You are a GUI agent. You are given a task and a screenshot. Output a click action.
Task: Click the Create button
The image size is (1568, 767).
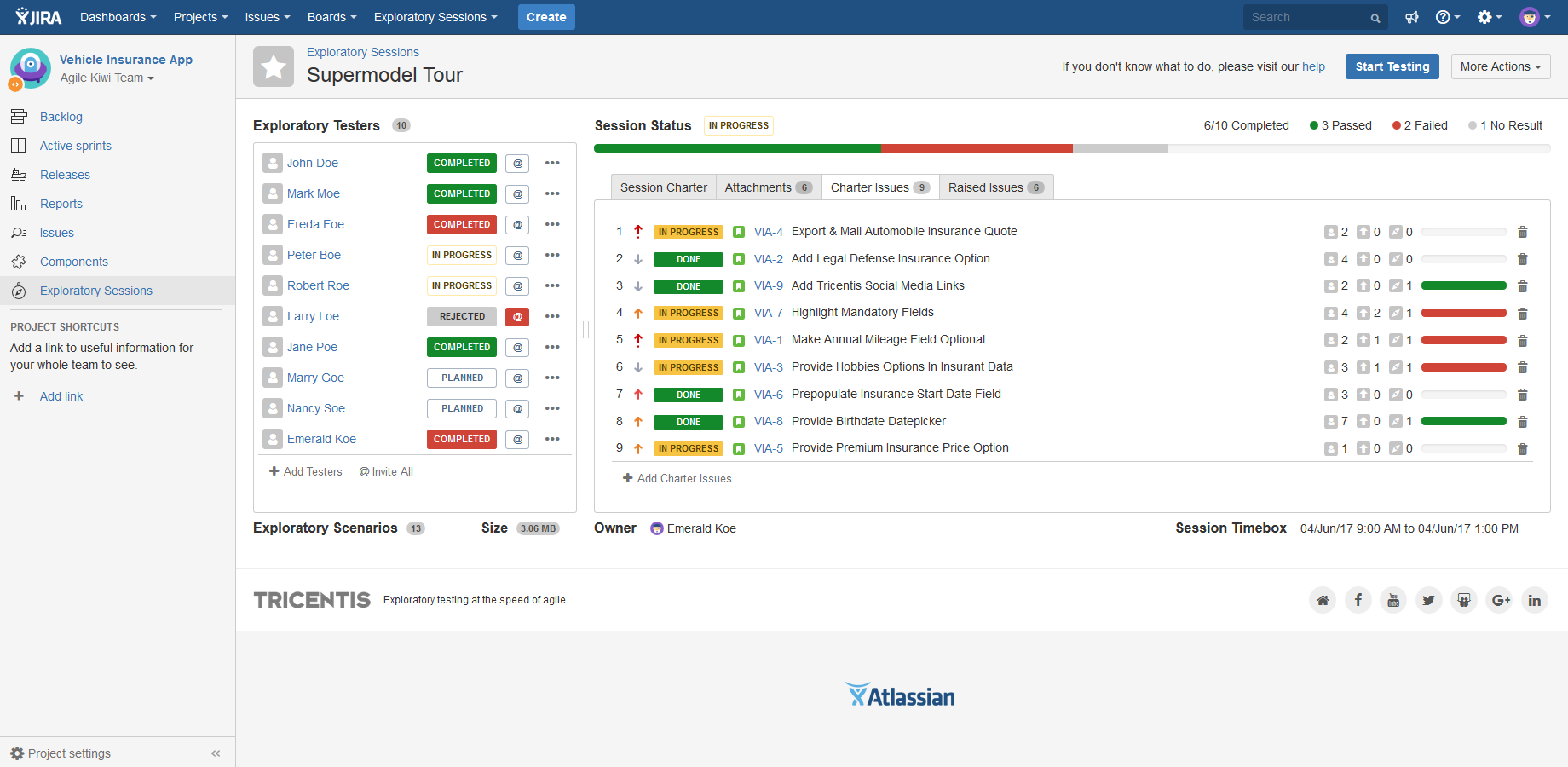tap(546, 17)
